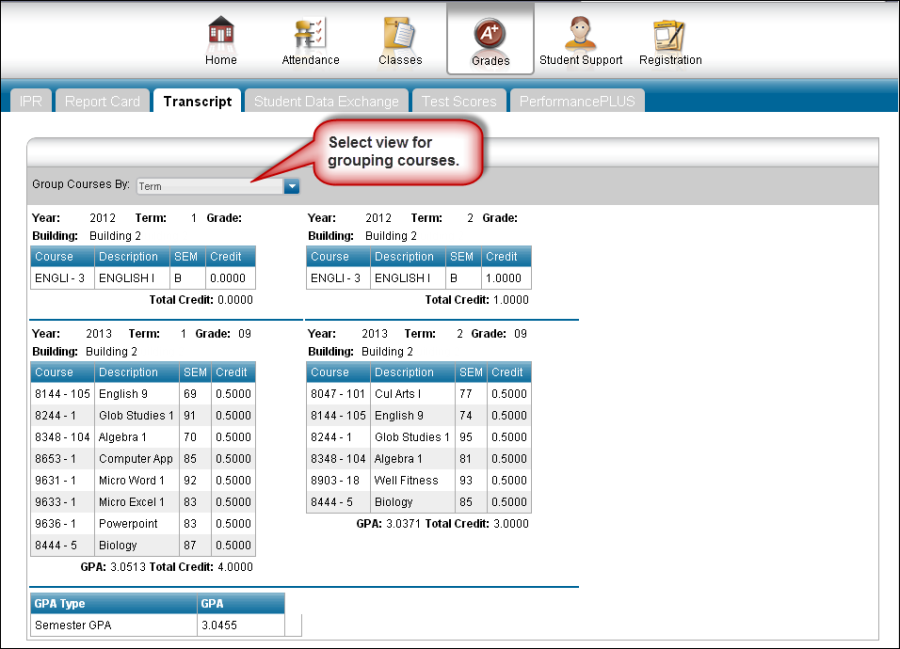Screen dimensions: 900x649
Task: Click the Term field in Group Courses By
Action: coord(209,186)
